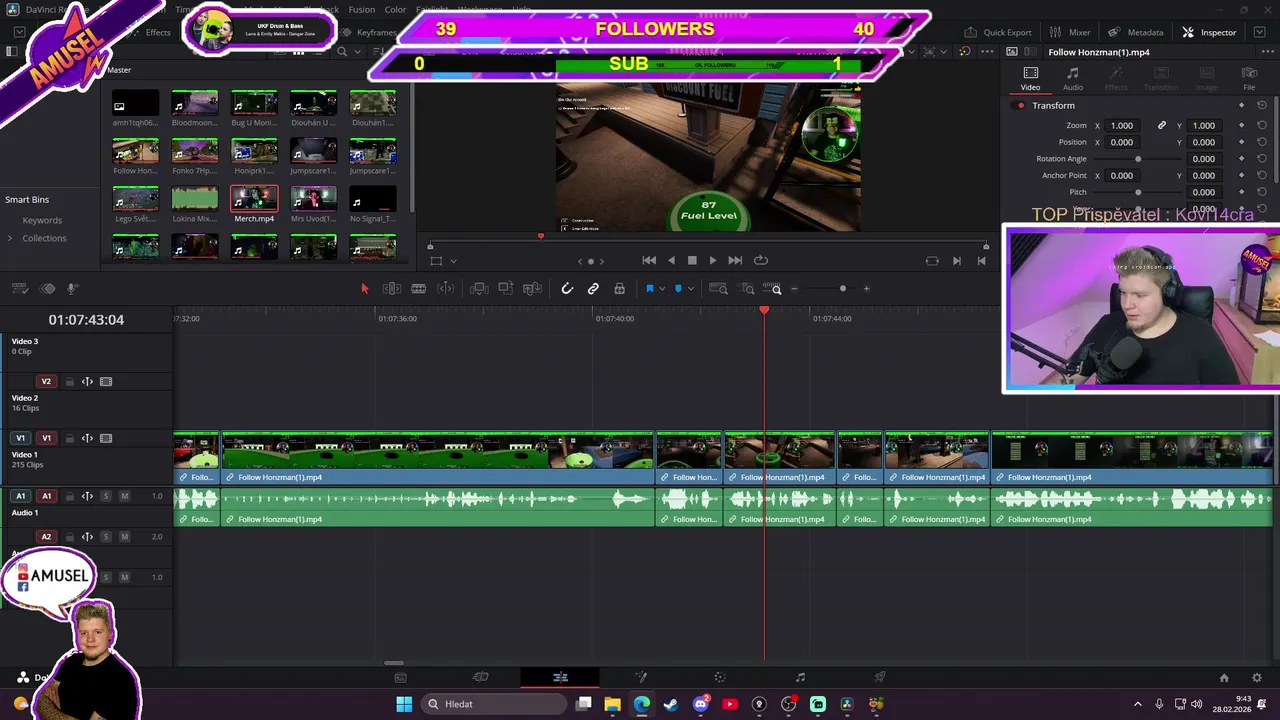Add keyframe for Zoom parameter

(1242, 125)
